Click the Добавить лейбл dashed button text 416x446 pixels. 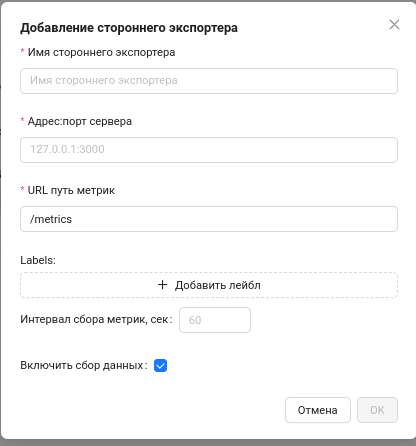[x=218, y=285]
